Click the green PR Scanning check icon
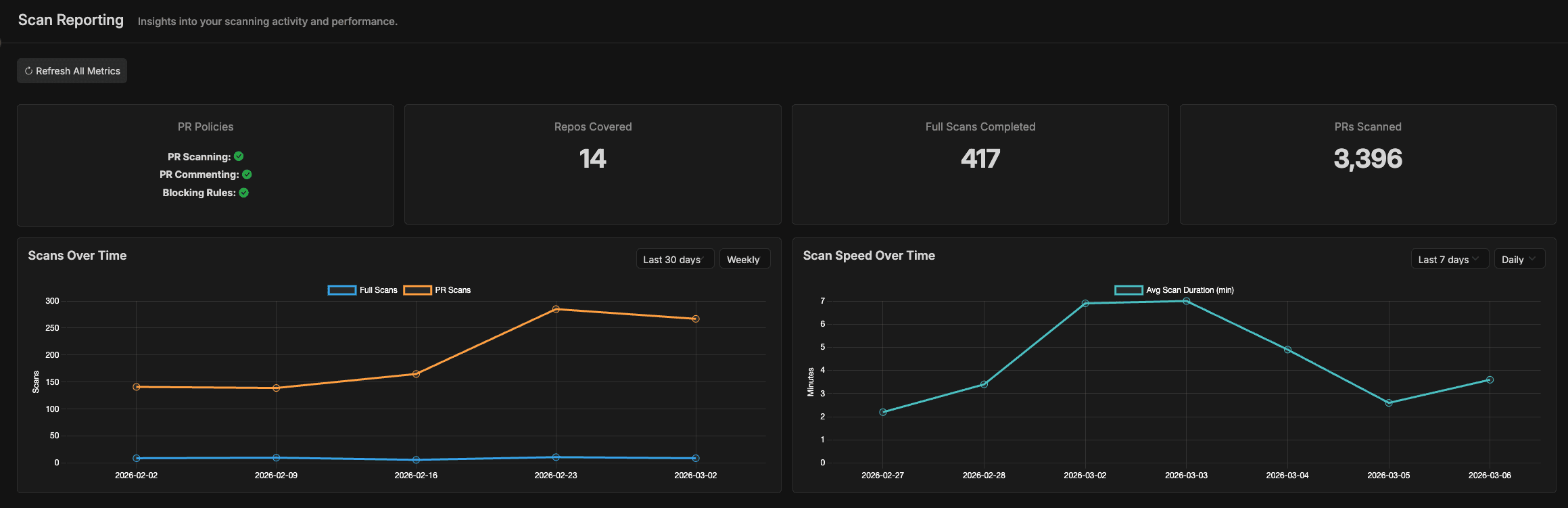This screenshot has width=1568, height=508. point(239,156)
